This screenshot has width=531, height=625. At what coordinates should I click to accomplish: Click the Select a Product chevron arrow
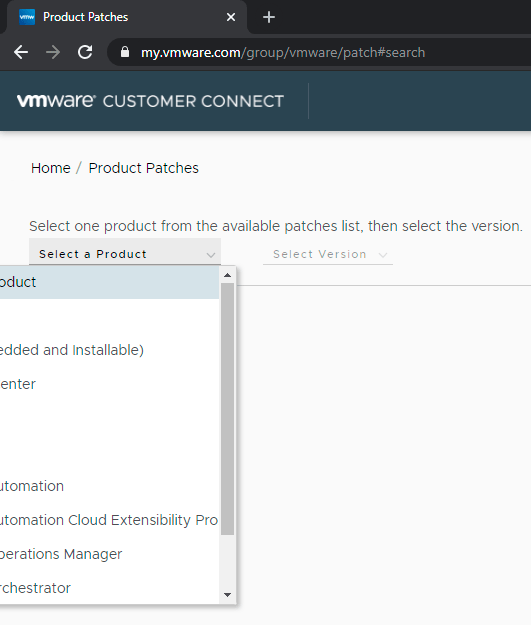(211, 255)
